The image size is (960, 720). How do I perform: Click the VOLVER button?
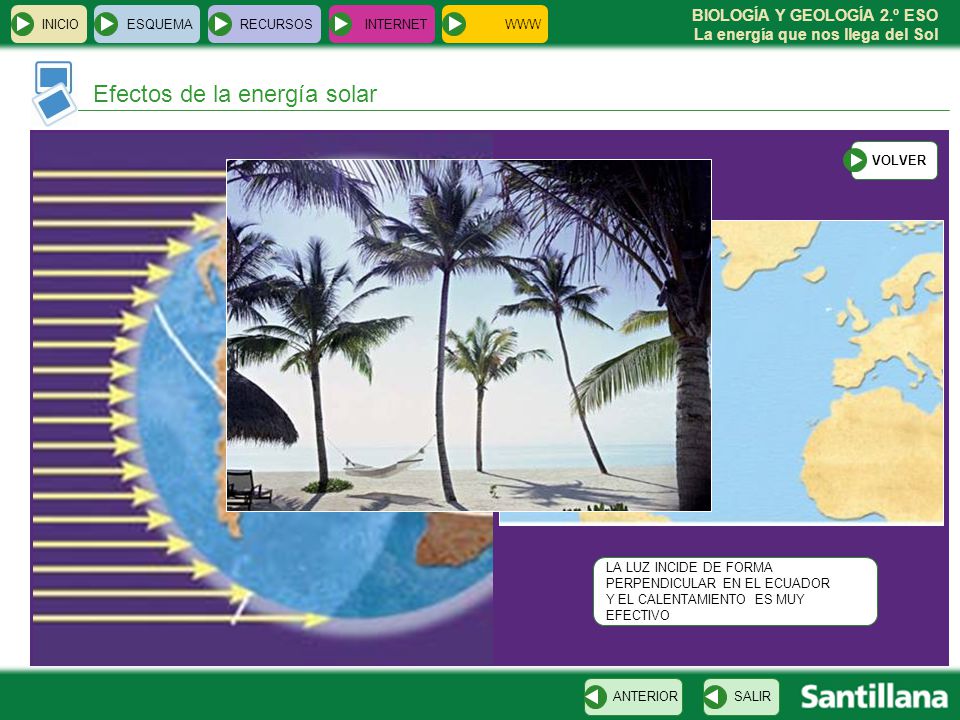(x=891, y=160)
